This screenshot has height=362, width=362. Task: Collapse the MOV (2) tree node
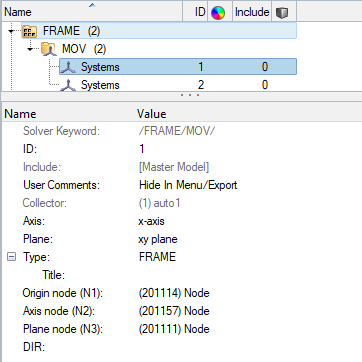(31, 49)
